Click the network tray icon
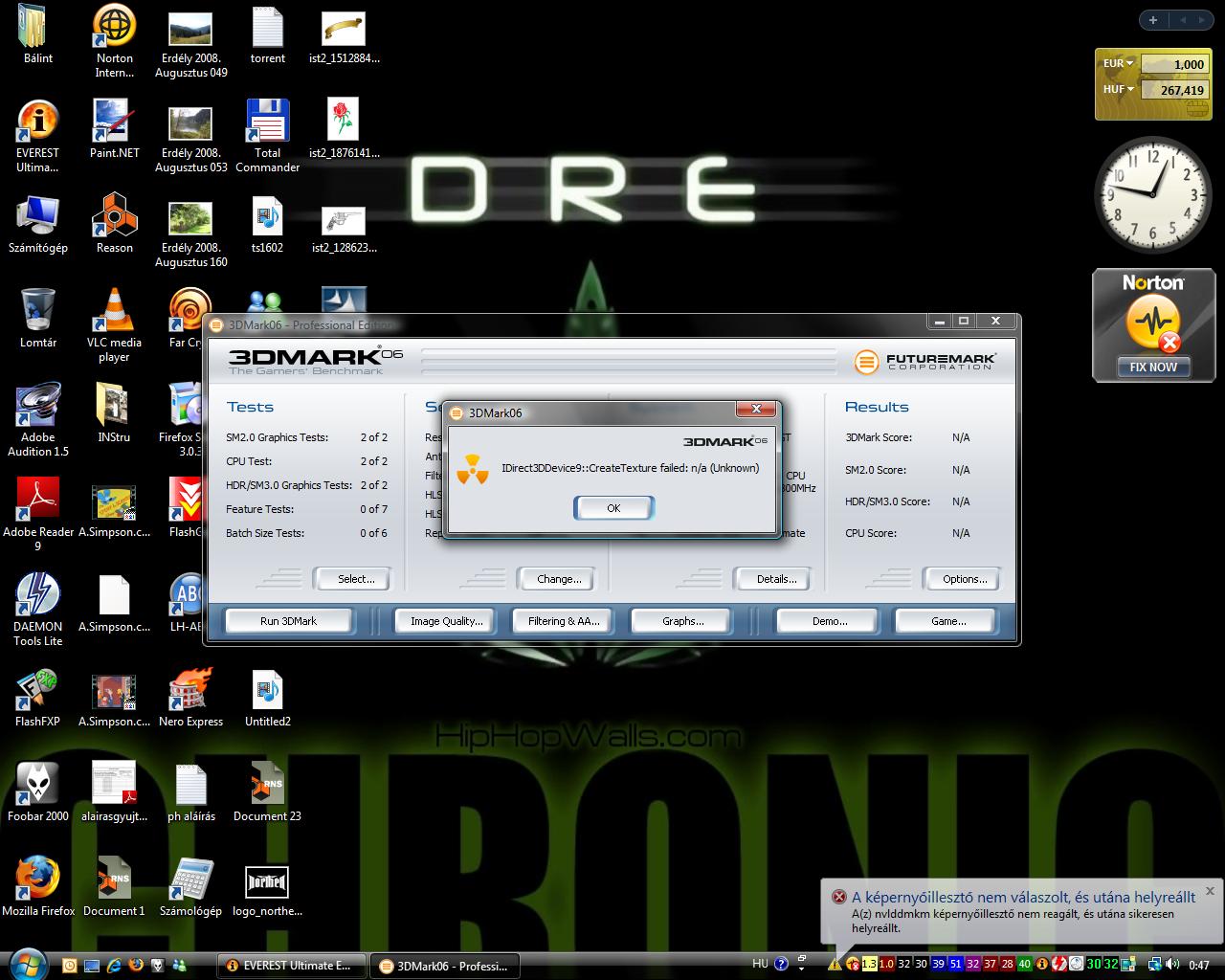 1155,965
